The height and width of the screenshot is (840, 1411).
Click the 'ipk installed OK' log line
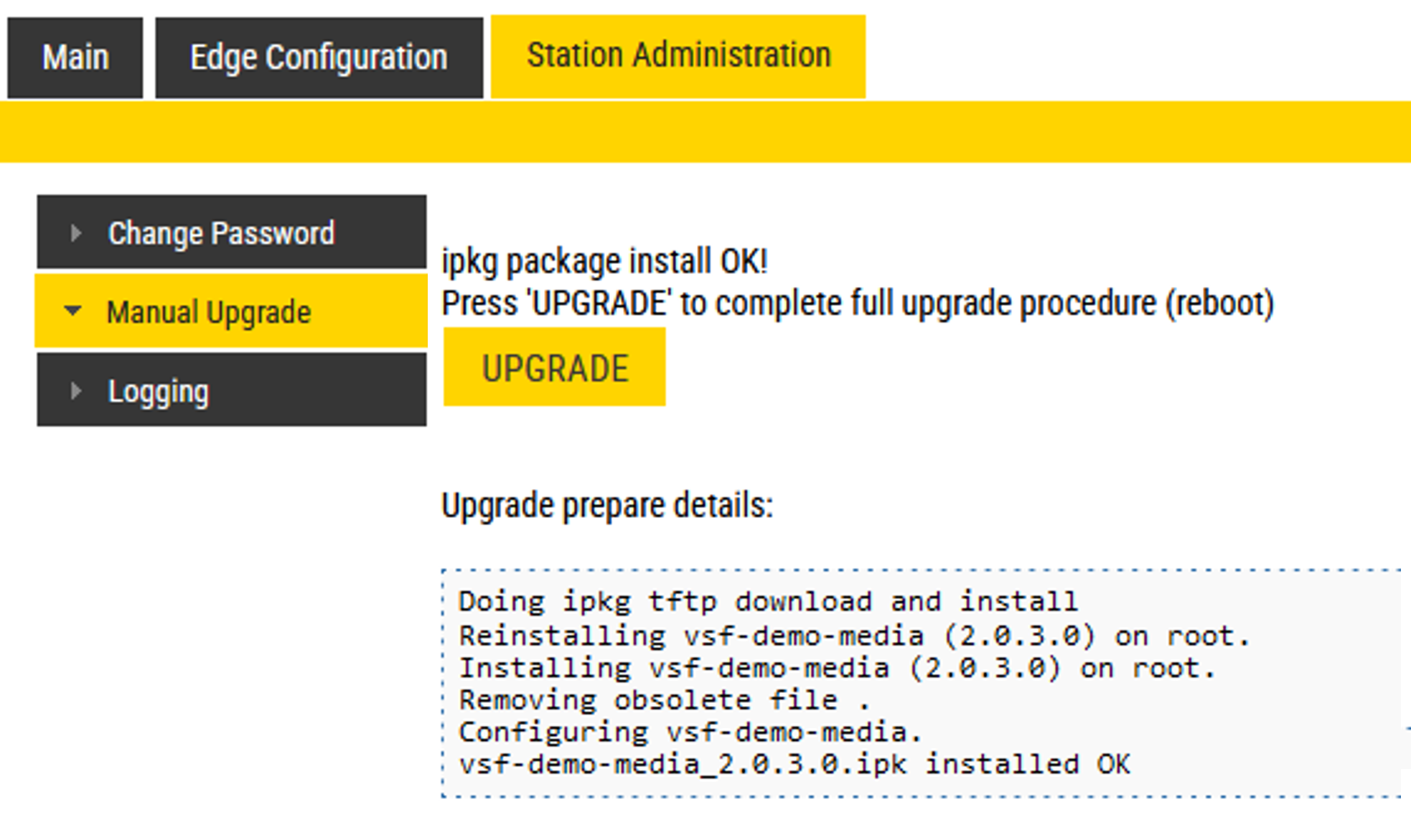click(794, 764)
